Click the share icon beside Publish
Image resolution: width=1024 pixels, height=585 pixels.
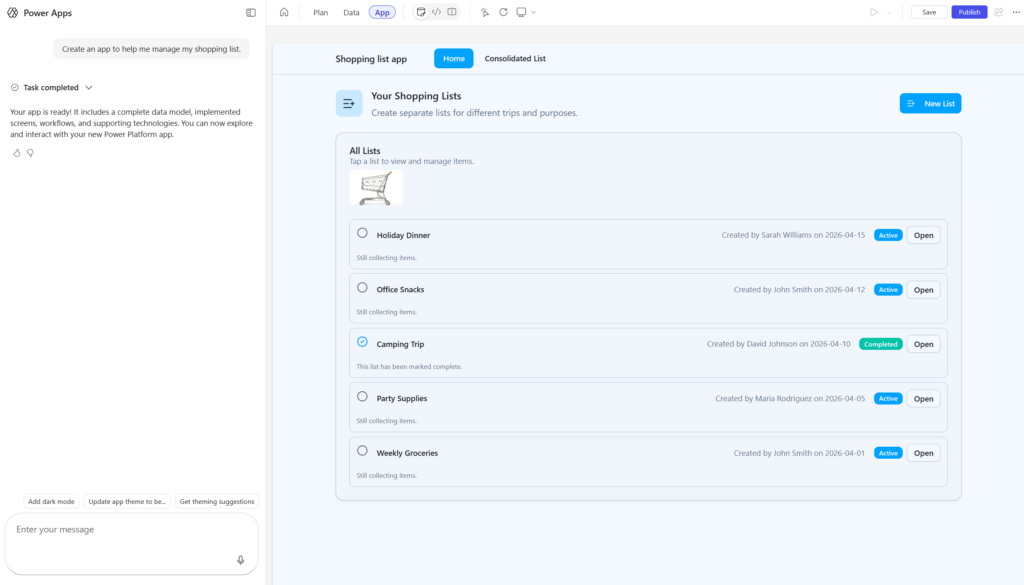[x=999, y=12]
